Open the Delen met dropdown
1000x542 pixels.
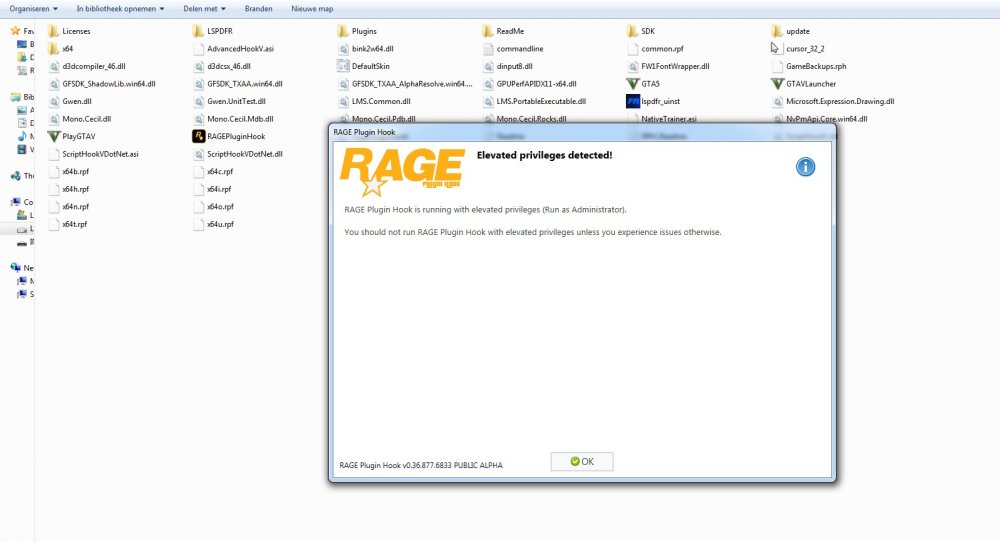[204, 9]
